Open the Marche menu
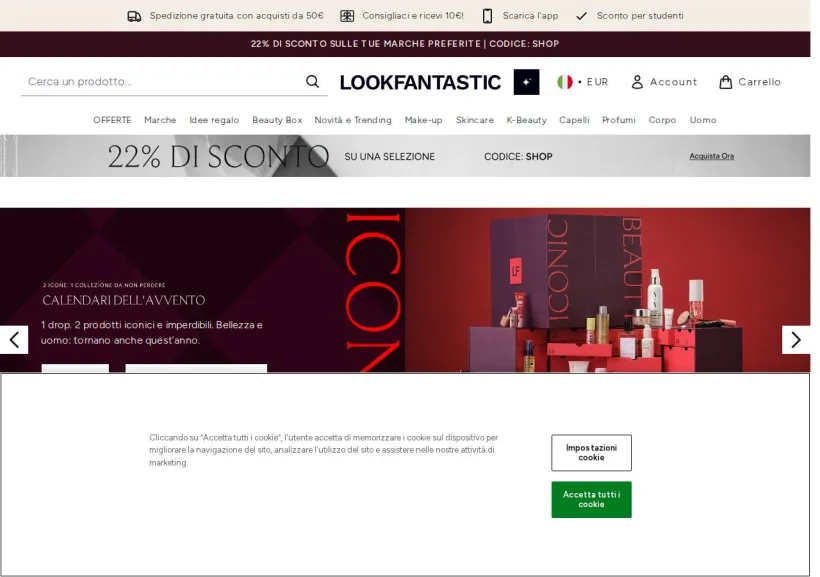Screen dimensions: 820x577 click(160, 120)
